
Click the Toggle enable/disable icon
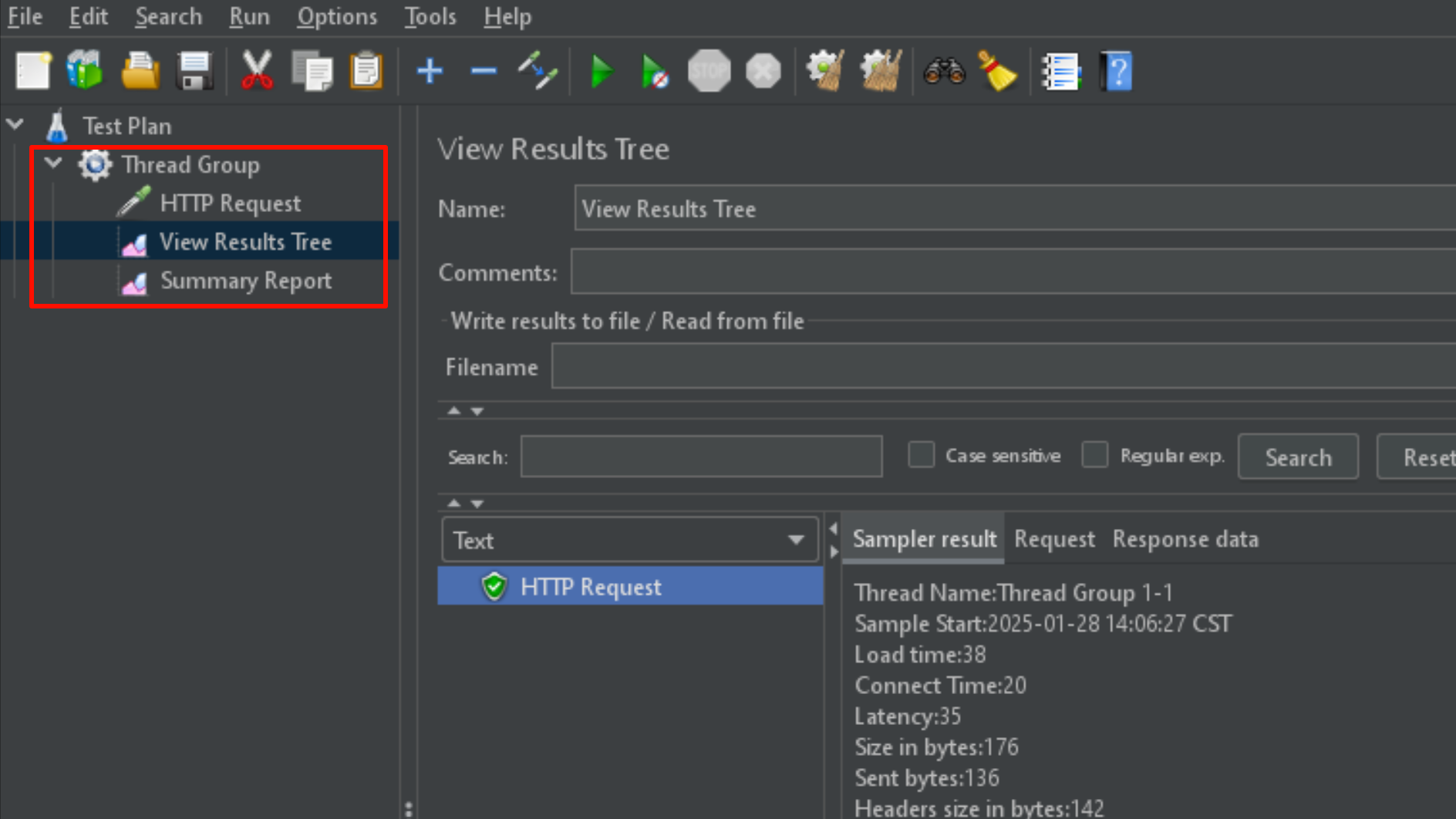538,71
